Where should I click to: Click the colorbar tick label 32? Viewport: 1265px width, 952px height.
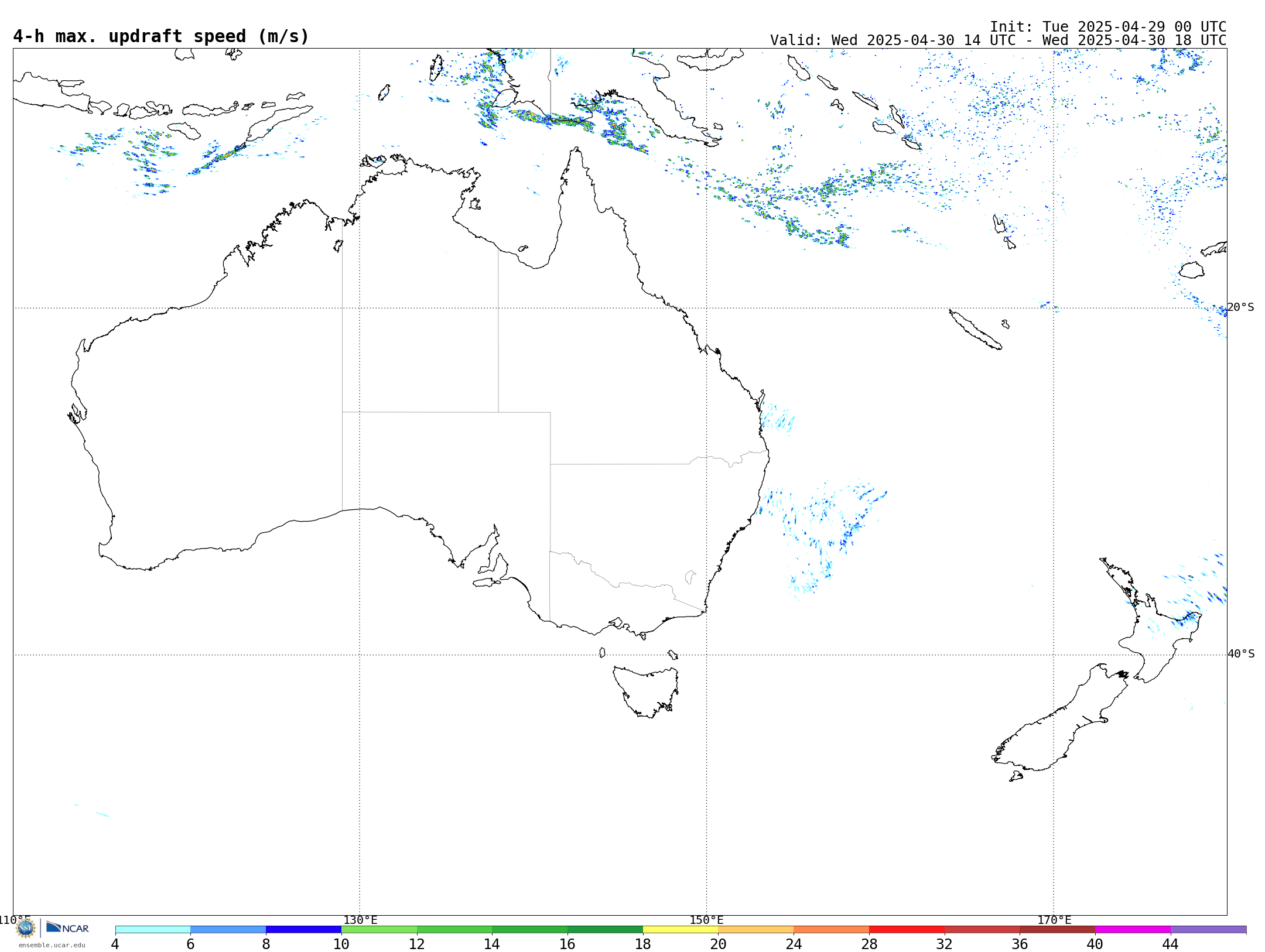coord(945,944)
